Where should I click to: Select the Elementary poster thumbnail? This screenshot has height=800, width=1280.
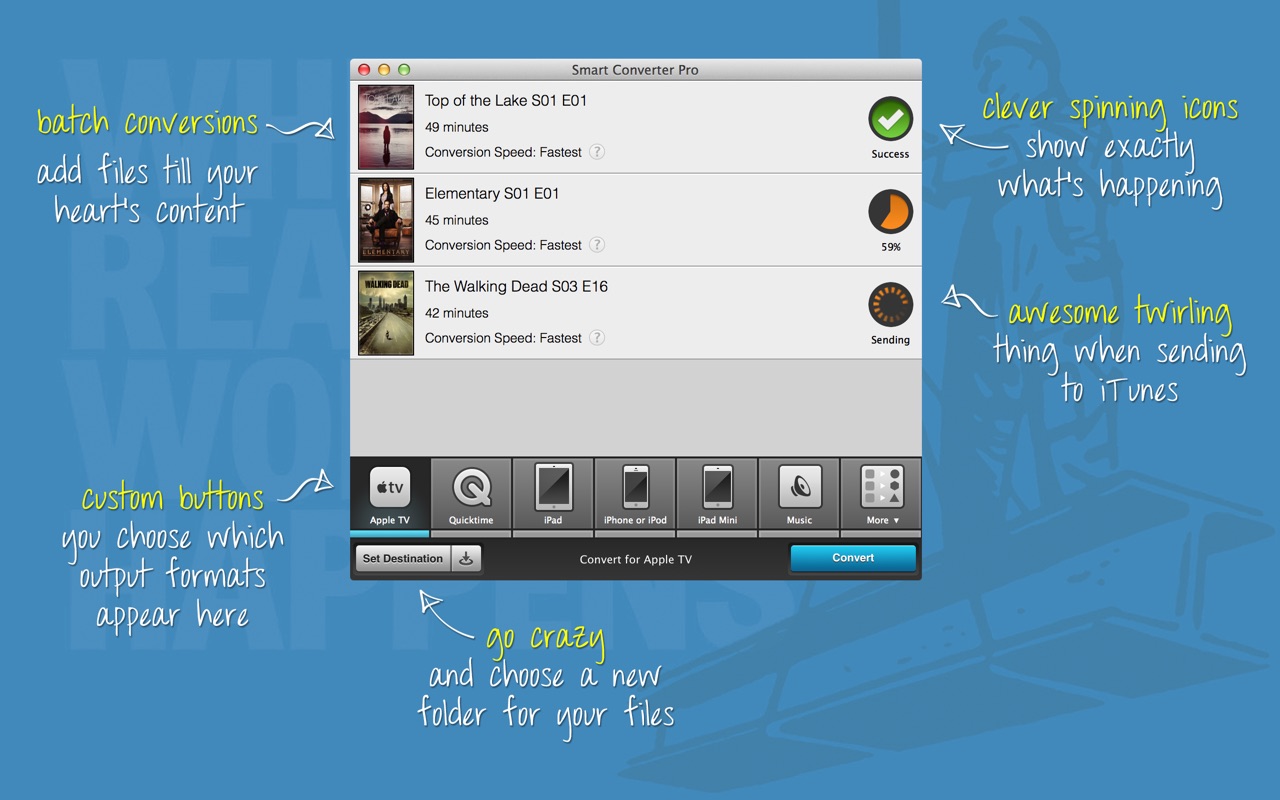386,220
